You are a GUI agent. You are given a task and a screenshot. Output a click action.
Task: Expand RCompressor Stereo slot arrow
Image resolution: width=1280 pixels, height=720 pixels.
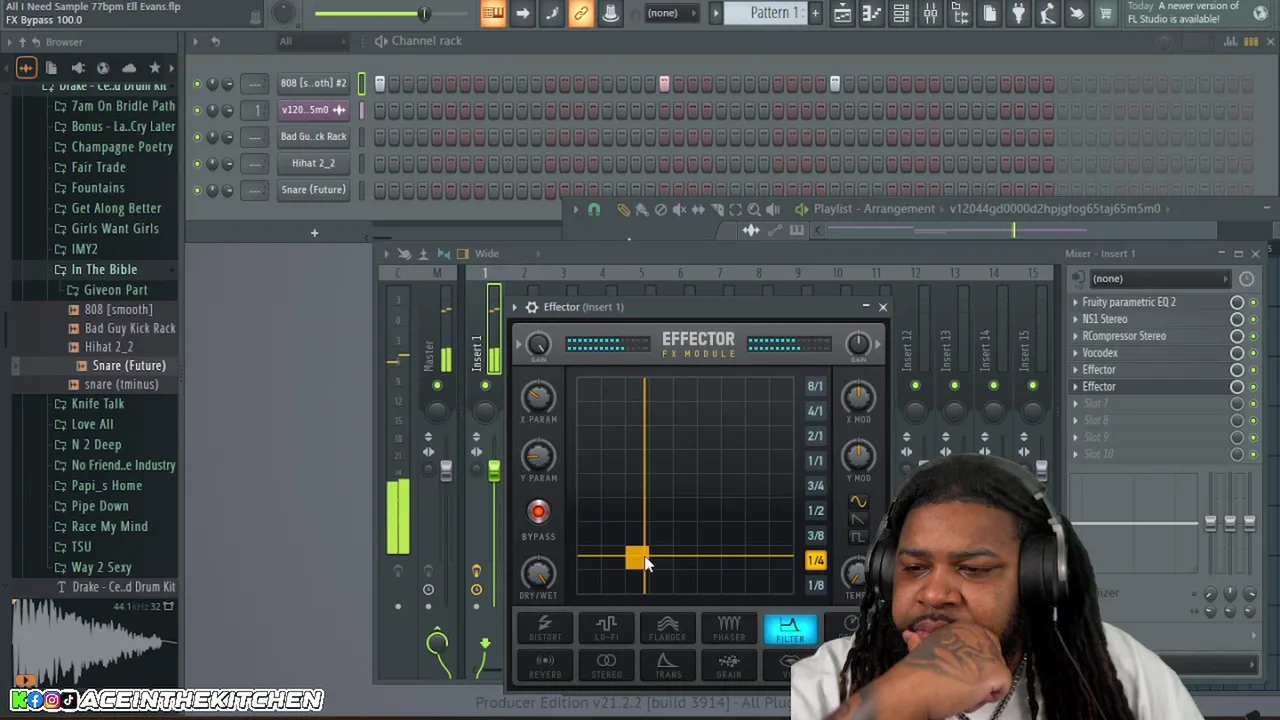point(1076,336)
